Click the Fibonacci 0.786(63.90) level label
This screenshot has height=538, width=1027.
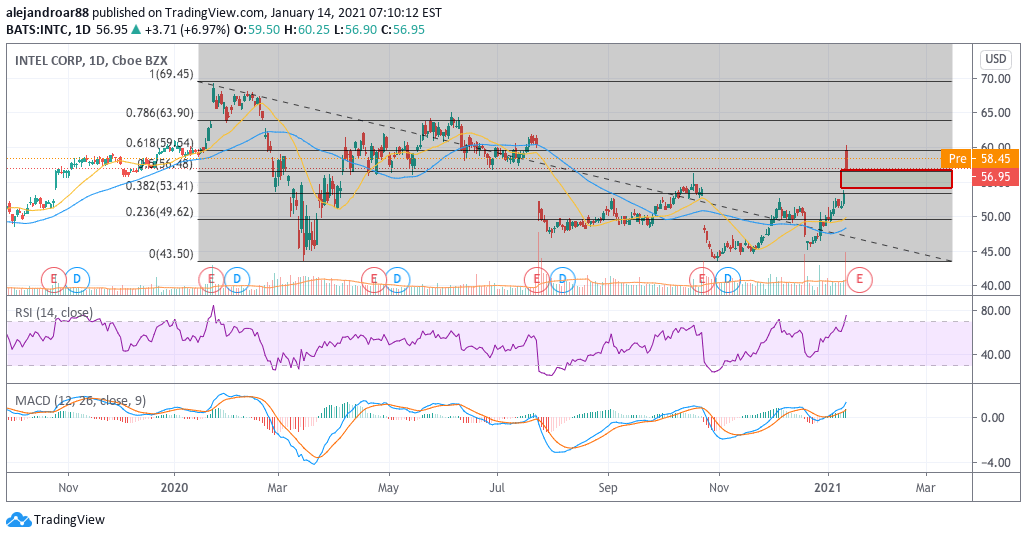[x=160, y=113]
